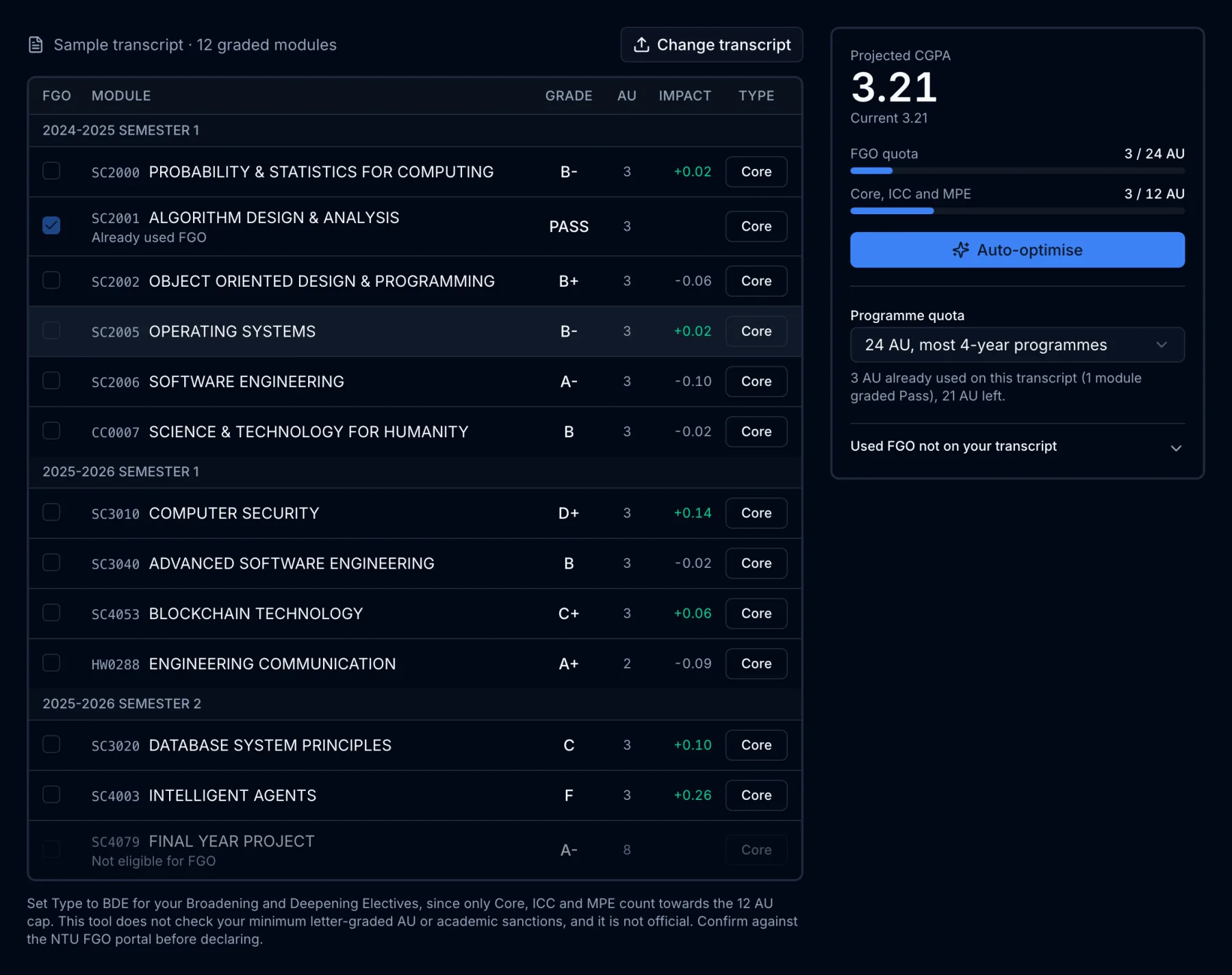The height and width of the screenshot is (975, 1232).
Task: Click the upload icon in Change transcript
Action: tap(641, 44)
